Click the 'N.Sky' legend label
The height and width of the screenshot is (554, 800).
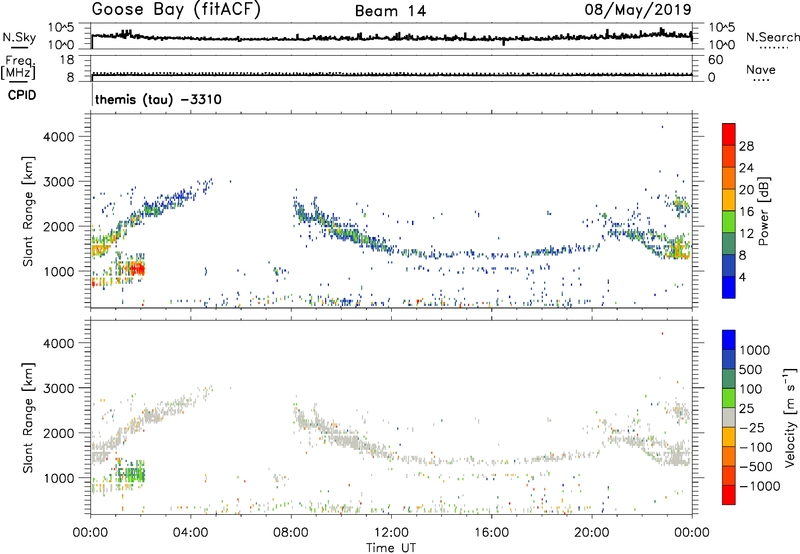19,37
